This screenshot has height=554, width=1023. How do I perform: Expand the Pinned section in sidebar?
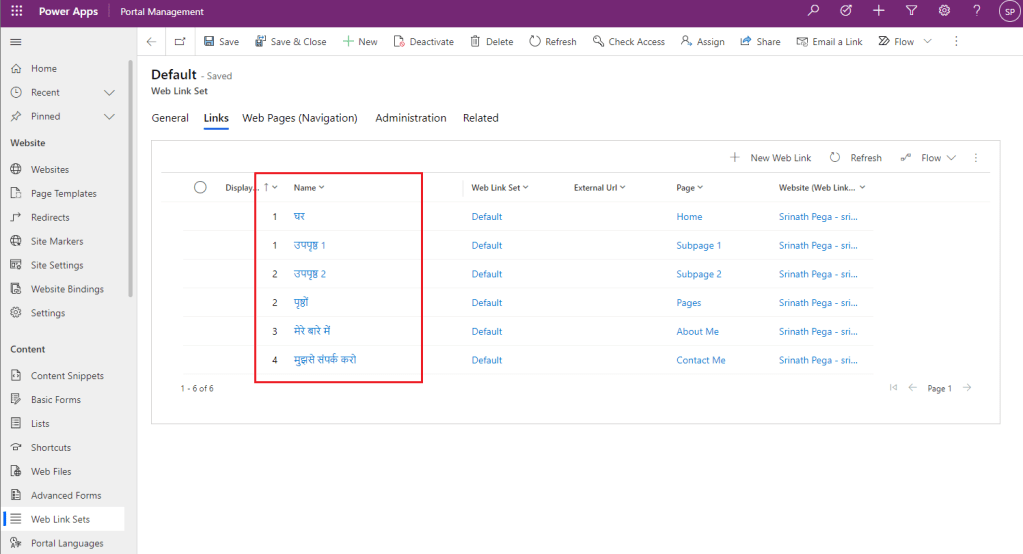click(x=110, y=116)
